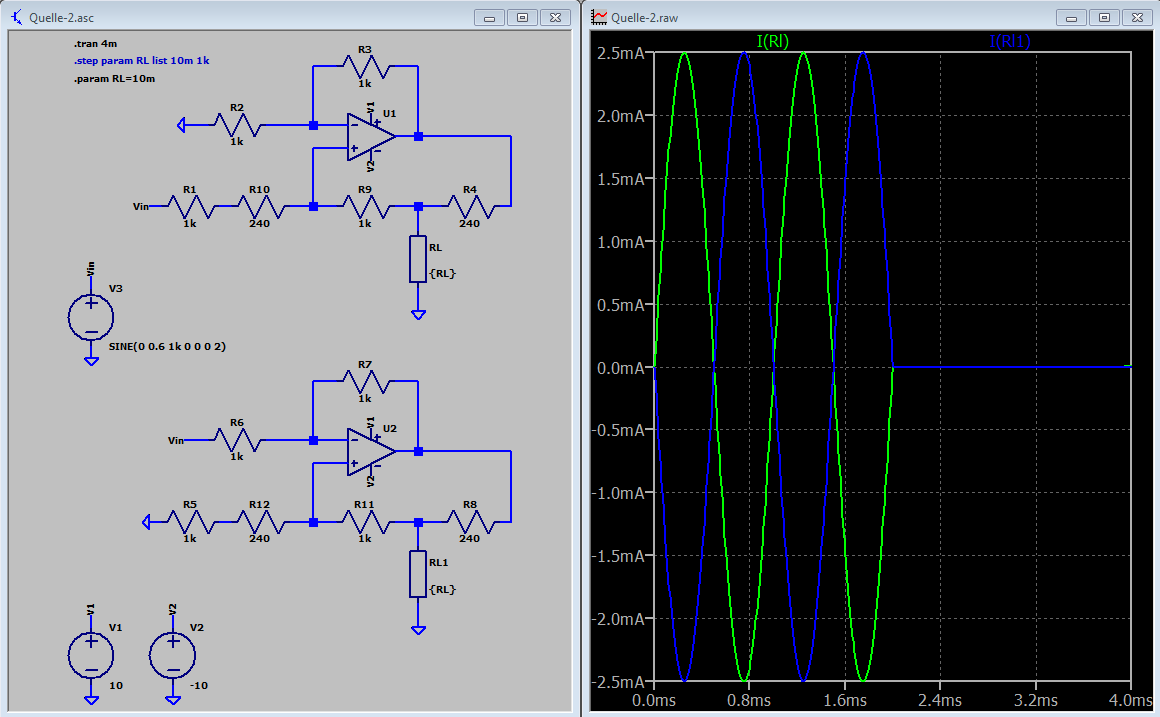Click the .step param RL list directive

pyautogui.click(x=141, y=61)
